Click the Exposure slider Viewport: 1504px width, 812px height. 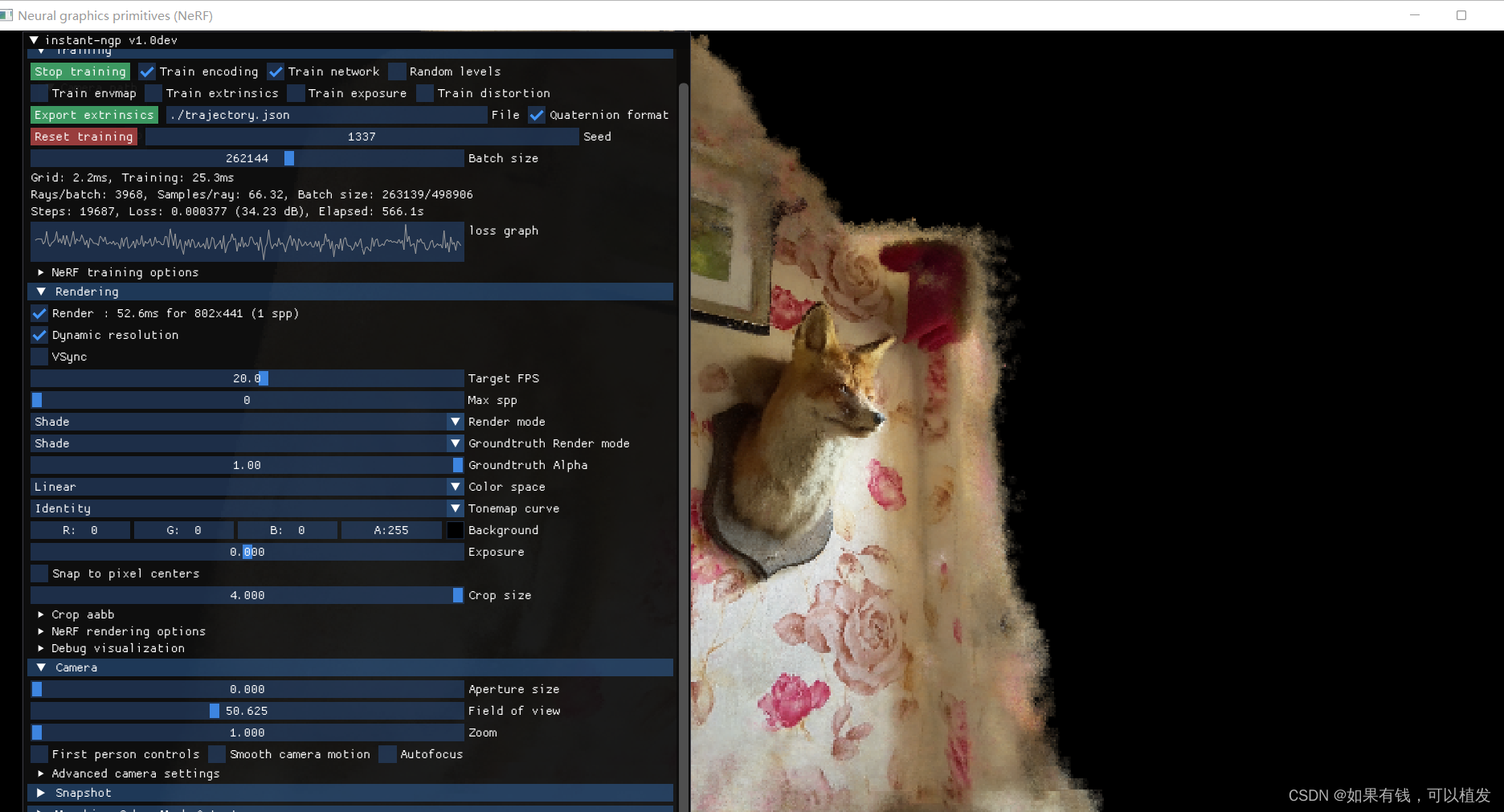pyautogui.click(x=247, y=552)
